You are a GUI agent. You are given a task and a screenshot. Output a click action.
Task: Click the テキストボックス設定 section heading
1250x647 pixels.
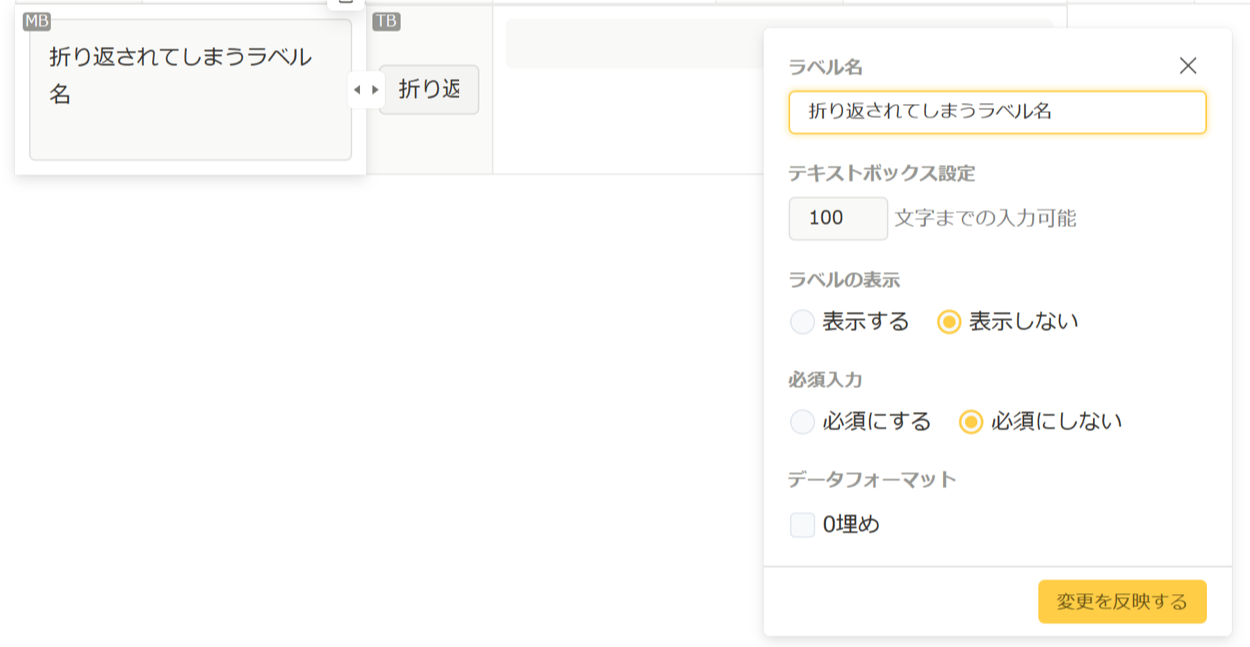coord(881,173)
